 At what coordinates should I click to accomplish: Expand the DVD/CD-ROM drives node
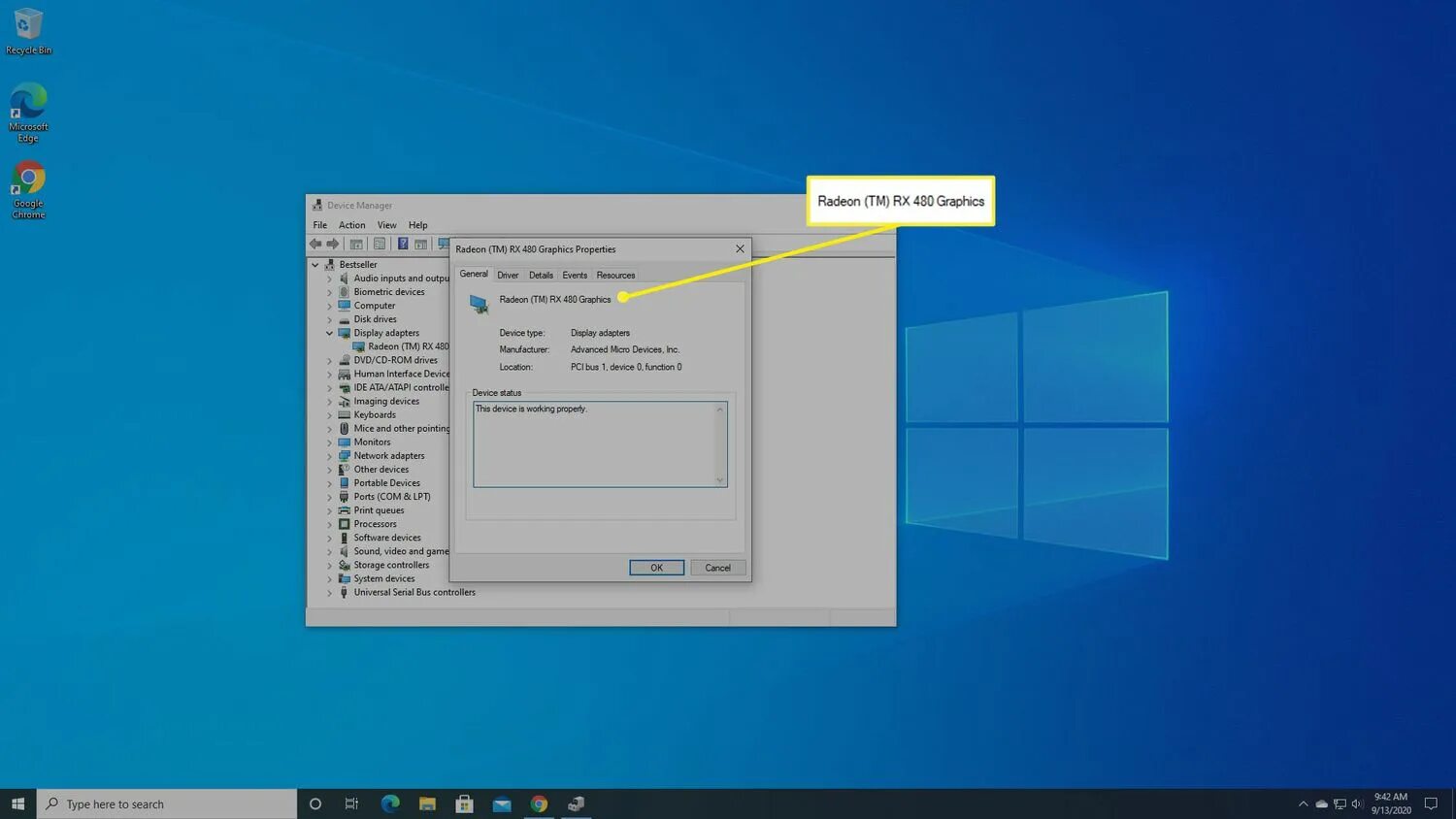[329, 360]
